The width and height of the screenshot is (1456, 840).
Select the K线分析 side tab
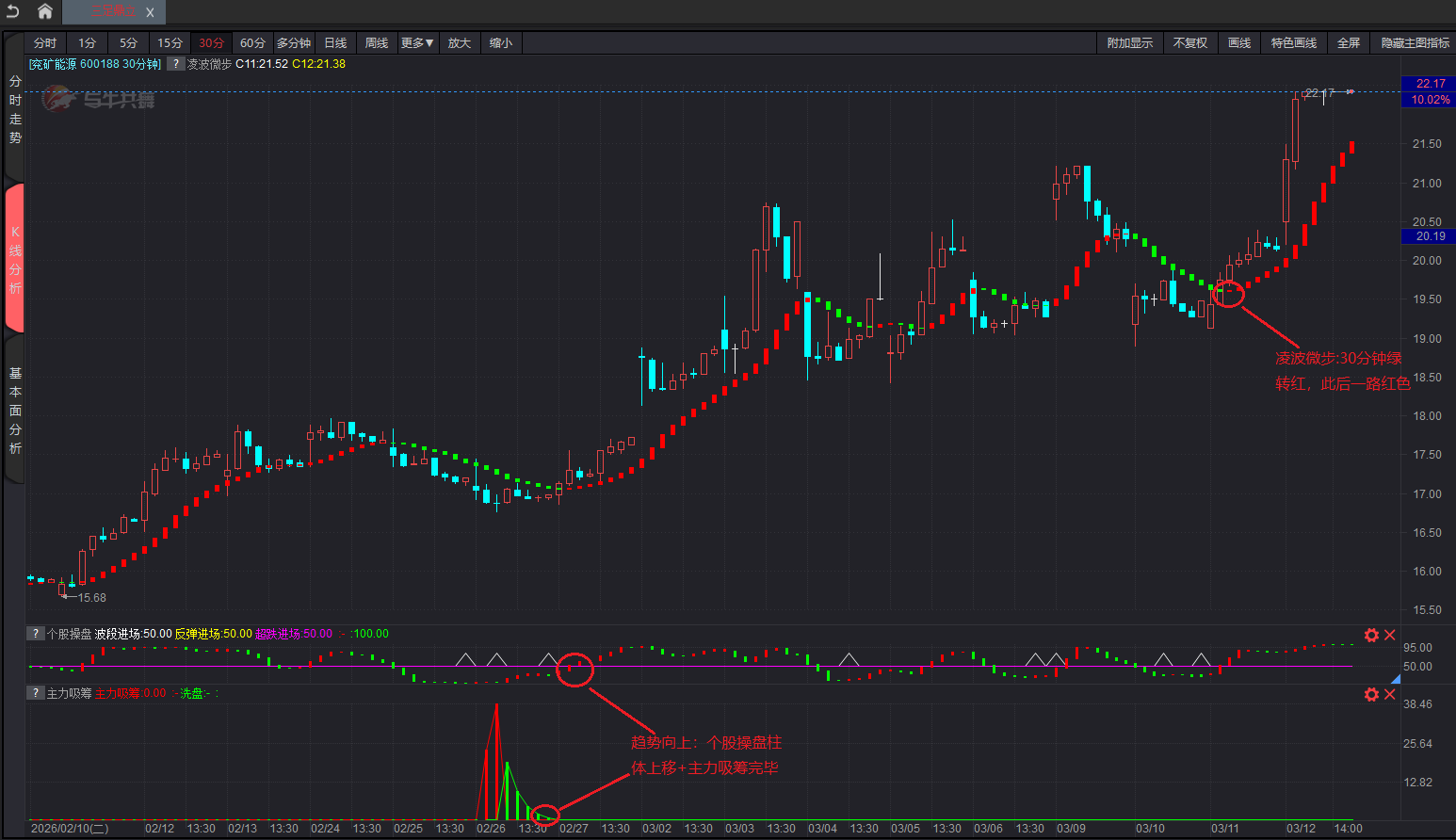(x=14, y=259)
